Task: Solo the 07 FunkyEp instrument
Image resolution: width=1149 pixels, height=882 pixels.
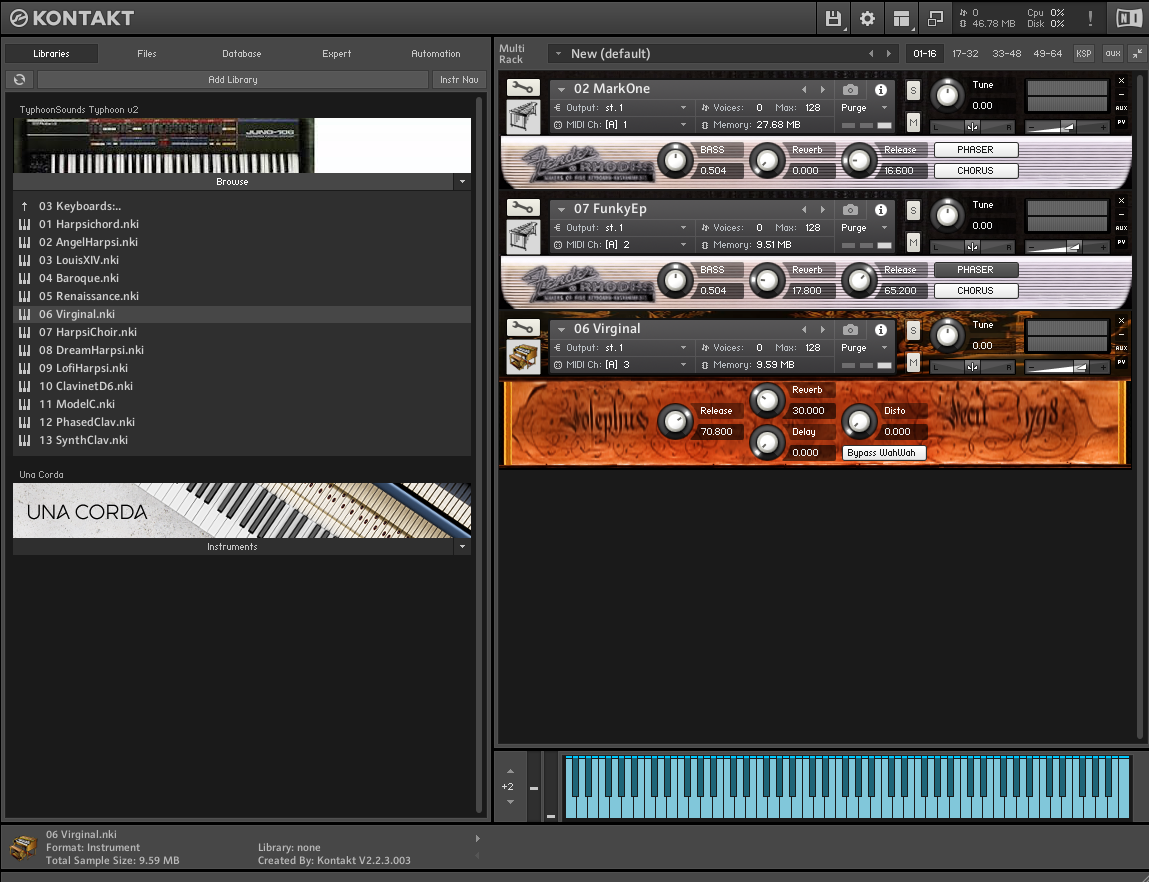Action: pos(913,211)
